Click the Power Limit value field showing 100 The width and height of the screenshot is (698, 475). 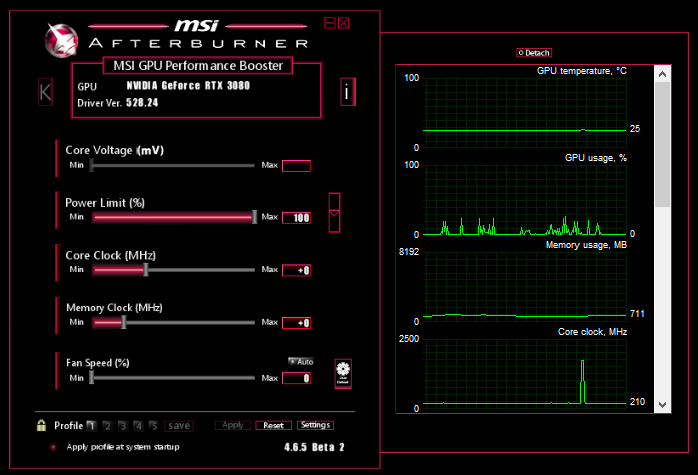click(x=296, y=218)
